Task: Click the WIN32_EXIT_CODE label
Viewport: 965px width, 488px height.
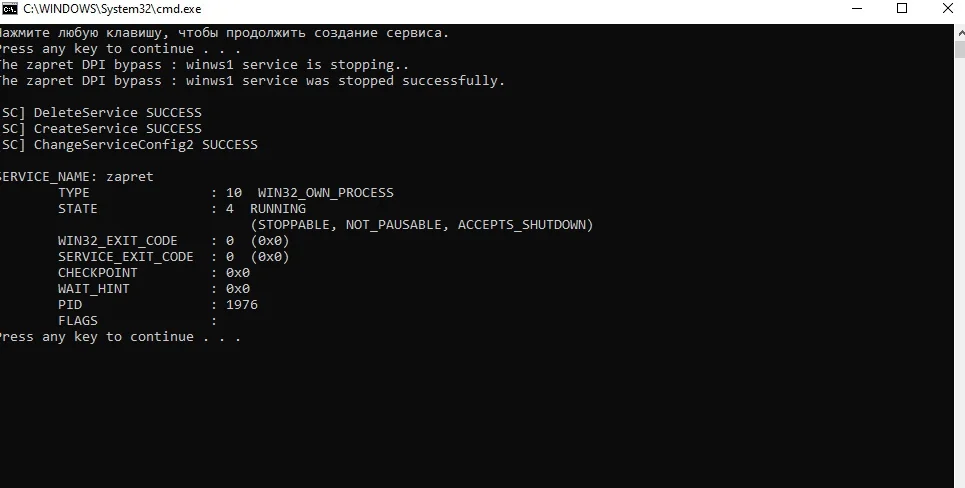Action: pos(117,240)
